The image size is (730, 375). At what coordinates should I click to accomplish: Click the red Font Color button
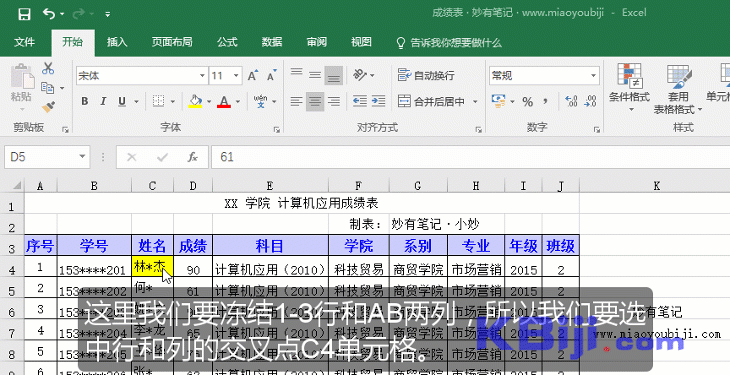tap(224, 101)
